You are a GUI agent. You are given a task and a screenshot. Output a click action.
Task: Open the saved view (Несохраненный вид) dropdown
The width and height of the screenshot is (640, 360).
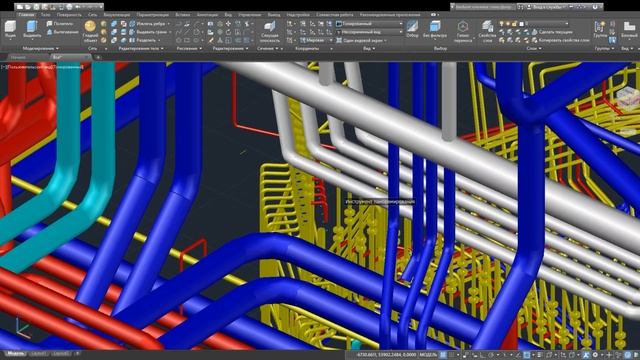[x=369, y=32]
